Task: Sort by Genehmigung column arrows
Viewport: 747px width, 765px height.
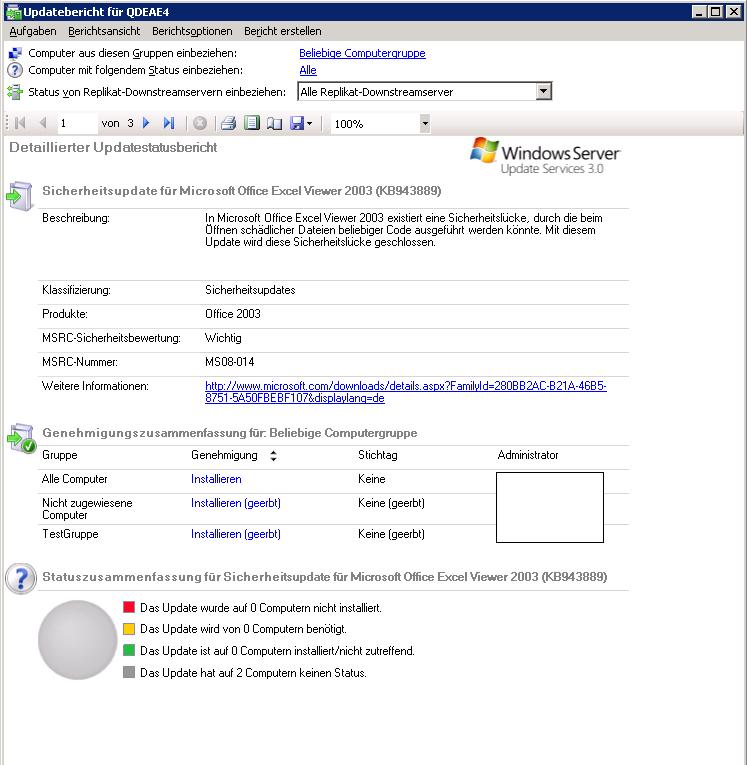Action: pos(273,456)
